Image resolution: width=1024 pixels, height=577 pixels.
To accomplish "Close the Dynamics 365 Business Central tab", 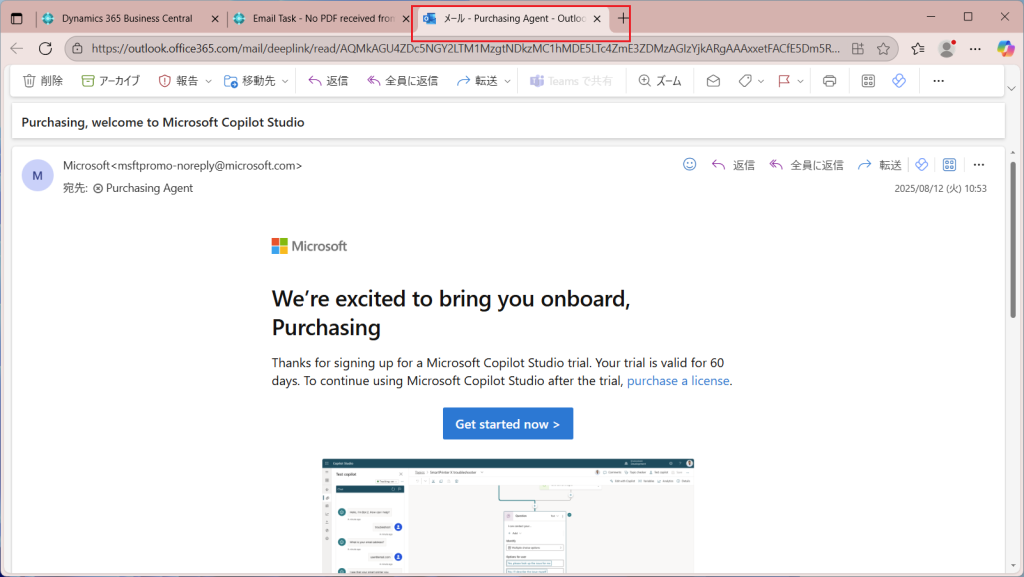I will click(215, 19).
